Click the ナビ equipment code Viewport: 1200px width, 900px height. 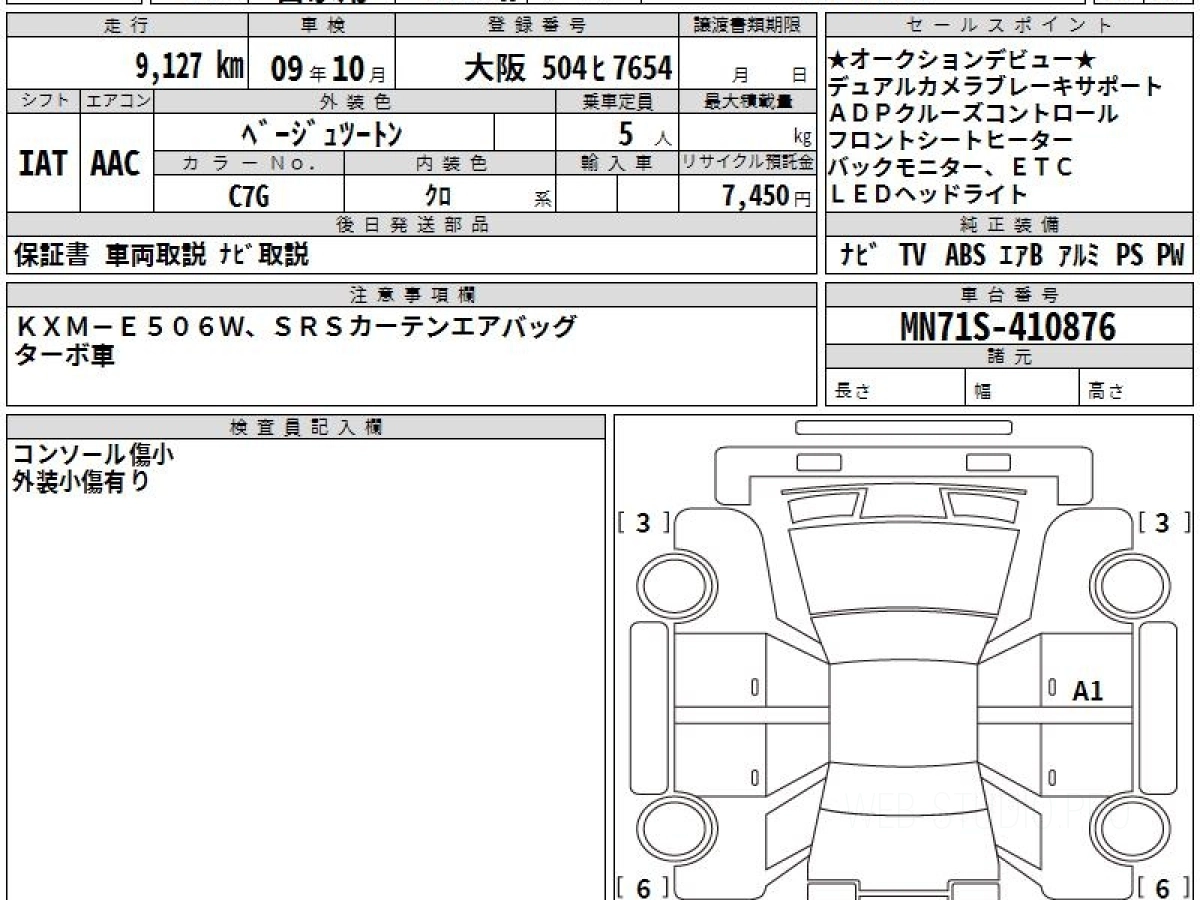click(859, 255)
